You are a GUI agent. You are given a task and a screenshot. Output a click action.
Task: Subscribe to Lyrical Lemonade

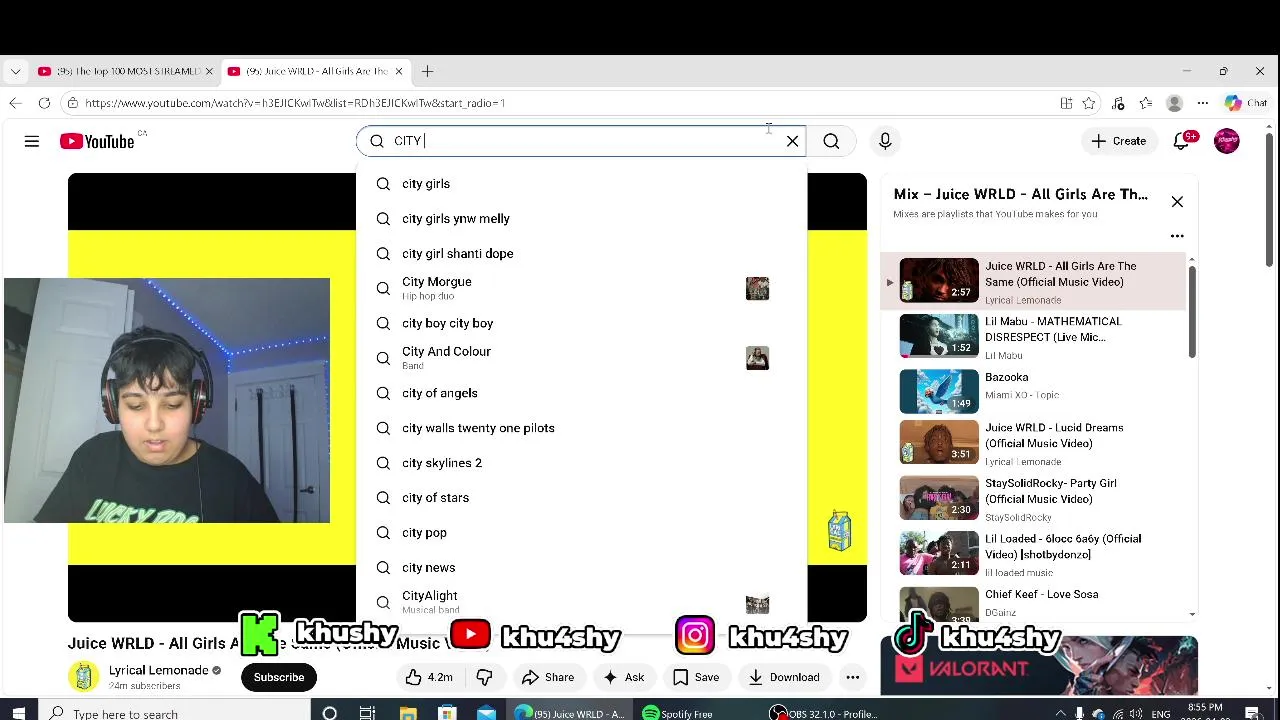coord(279,677)
